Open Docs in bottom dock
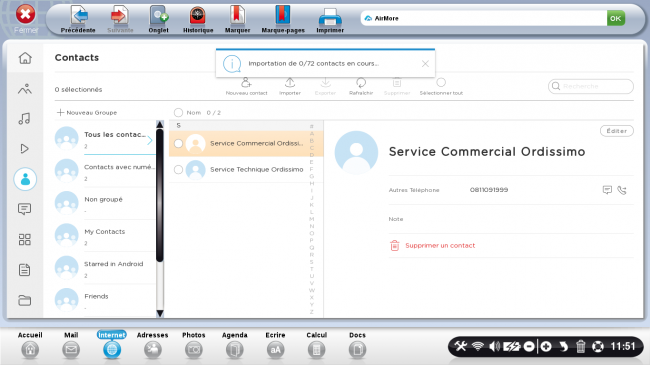This screenshot has width=650, height=365. pyautogui.click(x=357, y=345)
